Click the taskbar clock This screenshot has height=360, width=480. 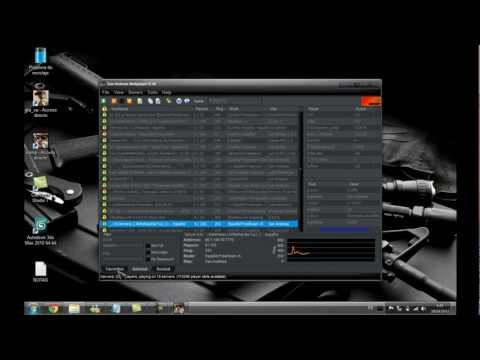(440, 308)
